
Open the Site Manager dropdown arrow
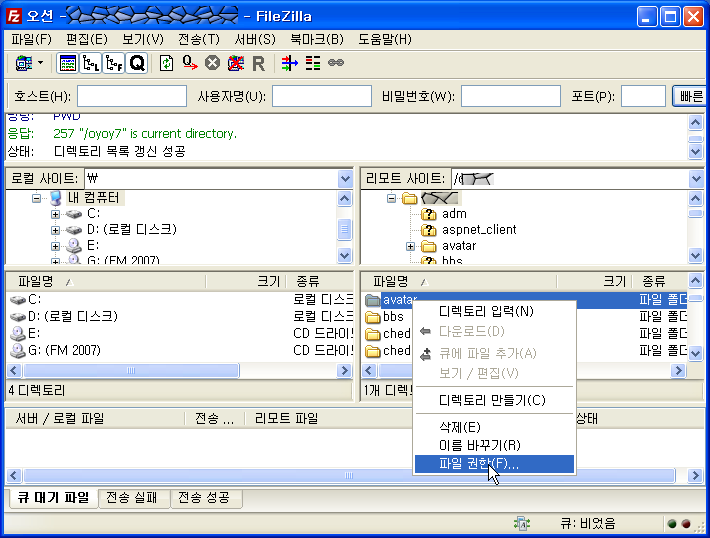tap(41, 62)
